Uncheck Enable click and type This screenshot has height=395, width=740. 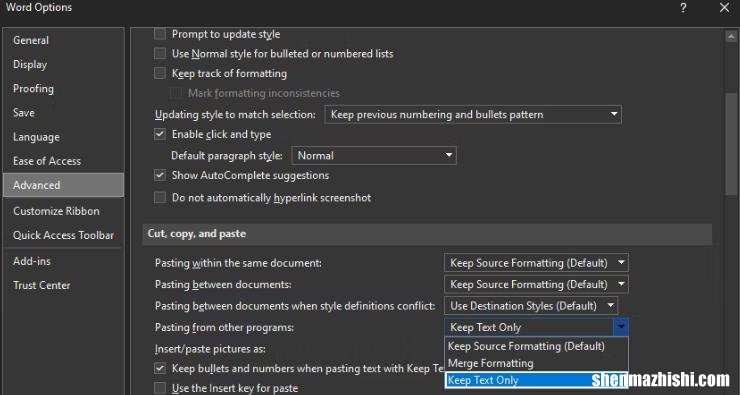click(160, 134)
